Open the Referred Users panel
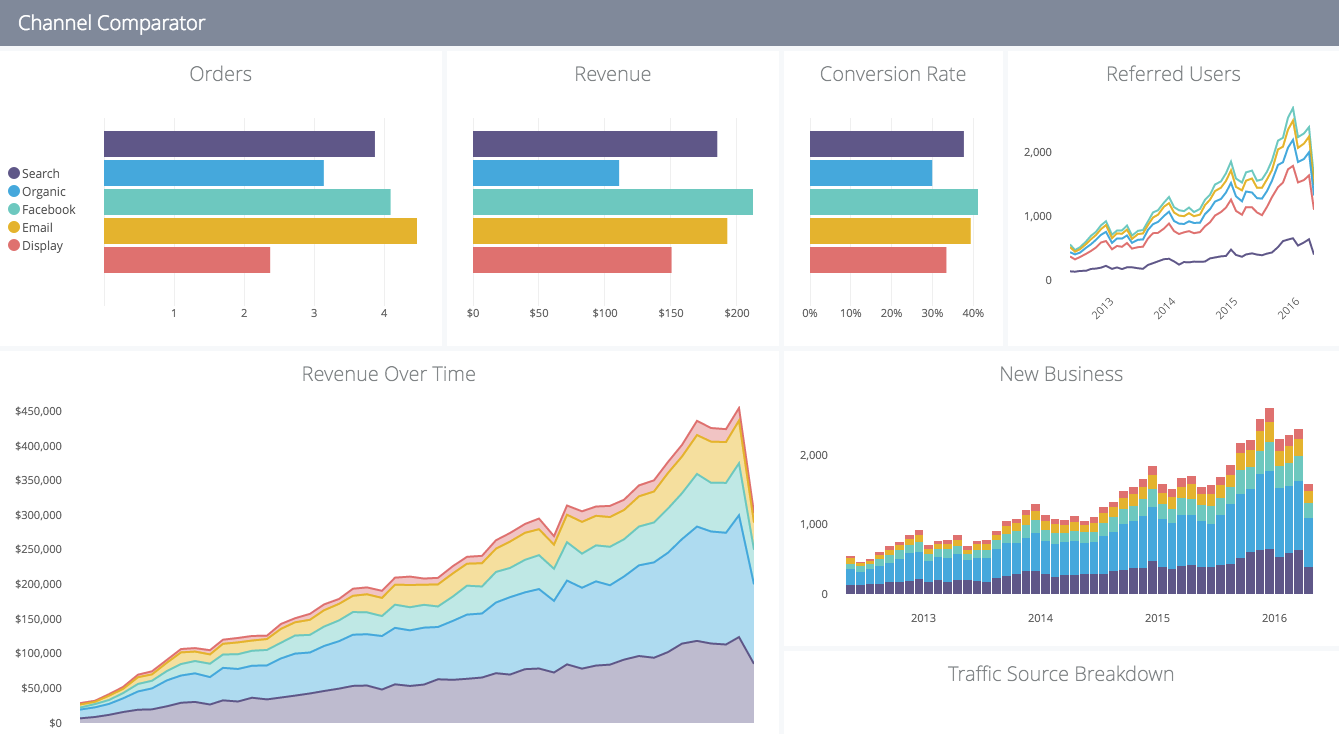The image size is (1339, 734). [1172, 74]
